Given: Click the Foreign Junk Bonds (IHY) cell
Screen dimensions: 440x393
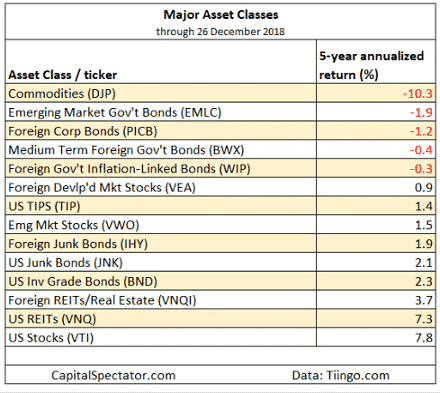Looking at the screenshot, I should tap(161, 243).
